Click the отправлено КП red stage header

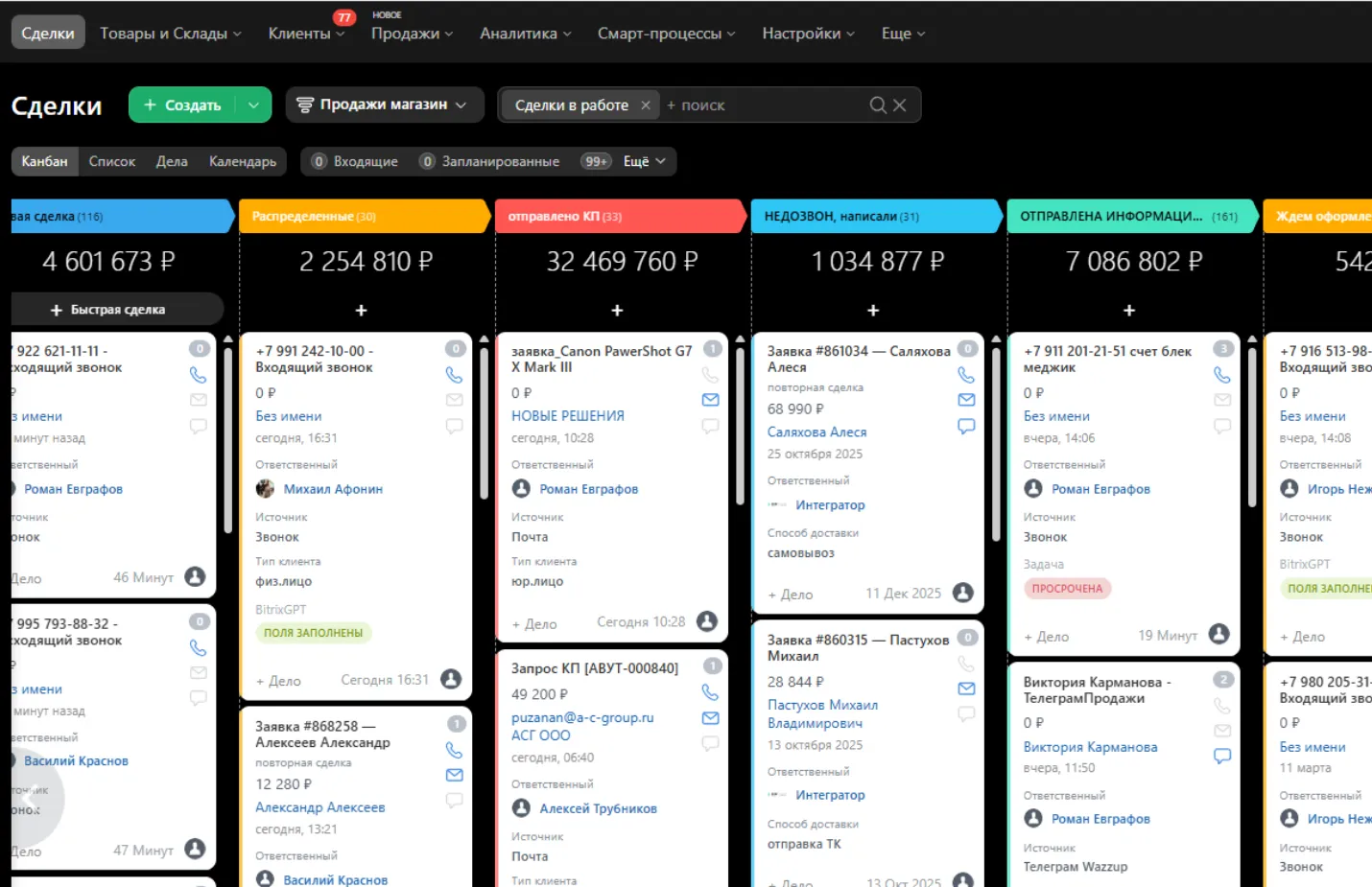[x=617, y=217]
